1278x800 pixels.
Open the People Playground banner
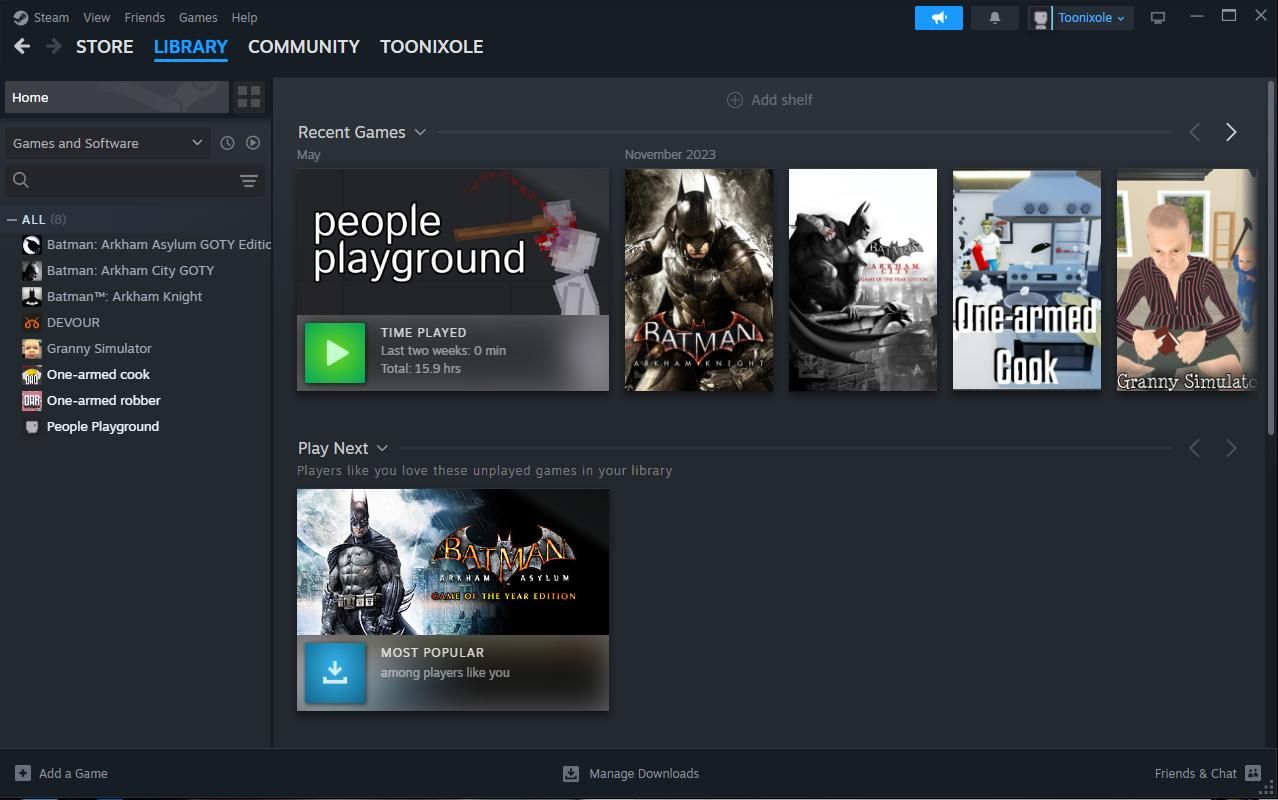coord(453,242)
